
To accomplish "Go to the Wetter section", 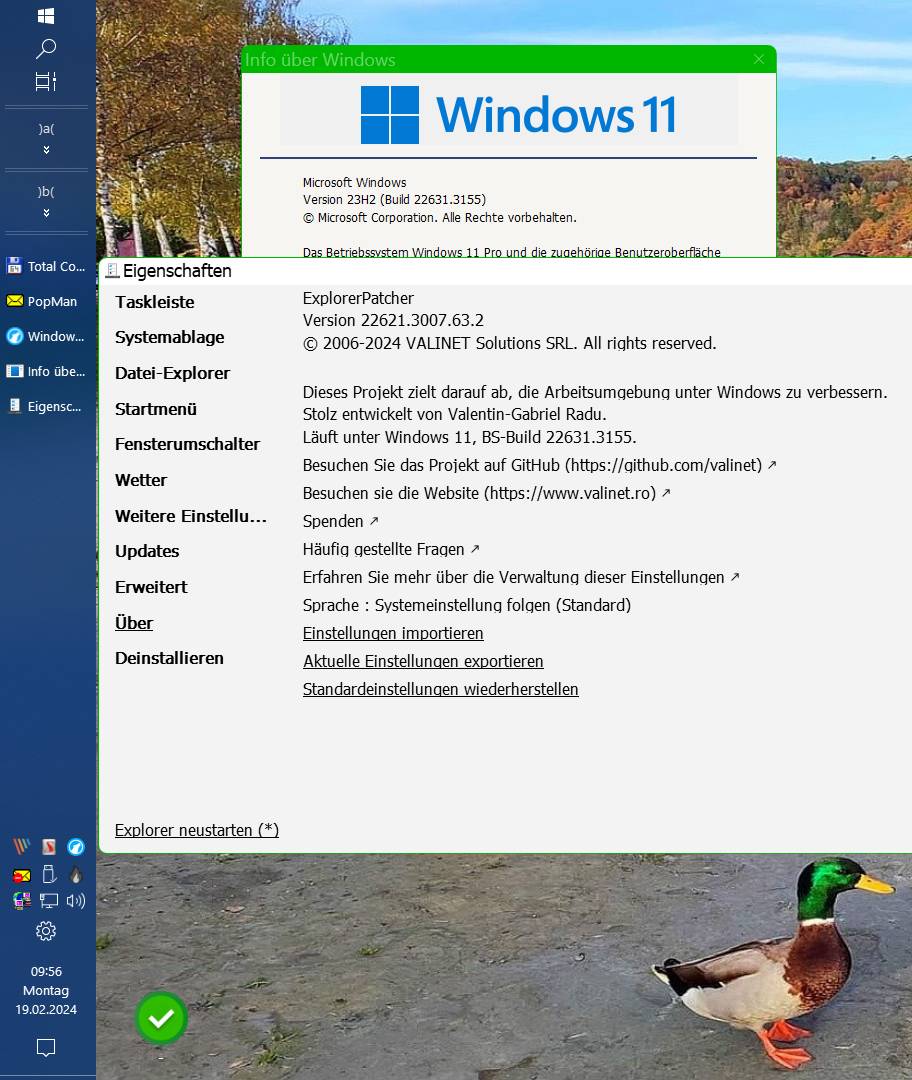I will click(x=141, y=479).
